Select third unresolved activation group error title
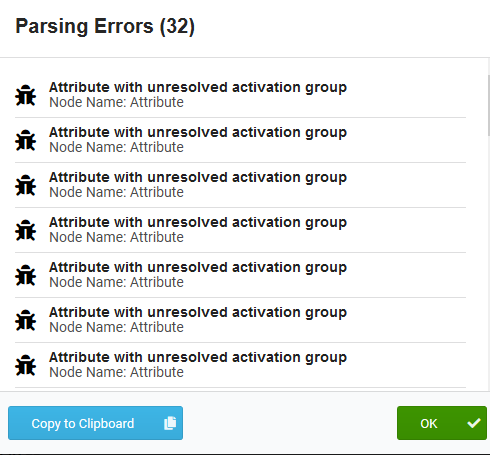 click(198, 178)
